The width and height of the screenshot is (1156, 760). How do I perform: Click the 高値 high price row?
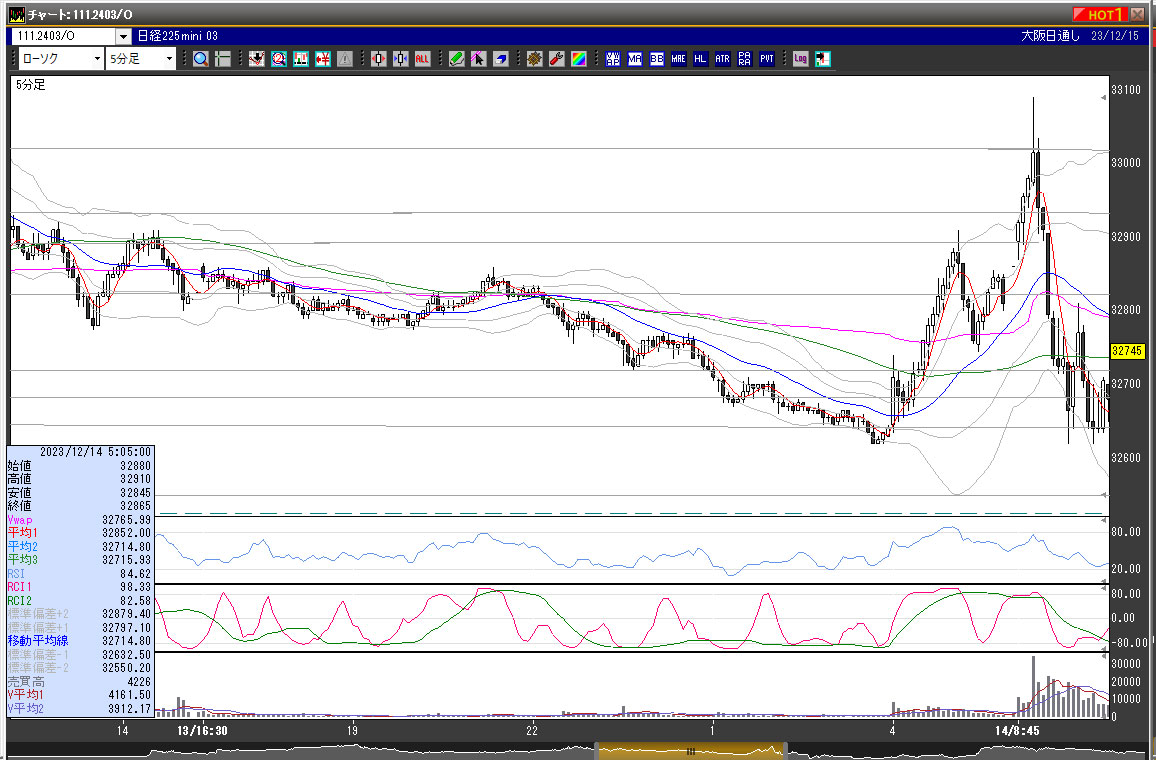(80, 479)
